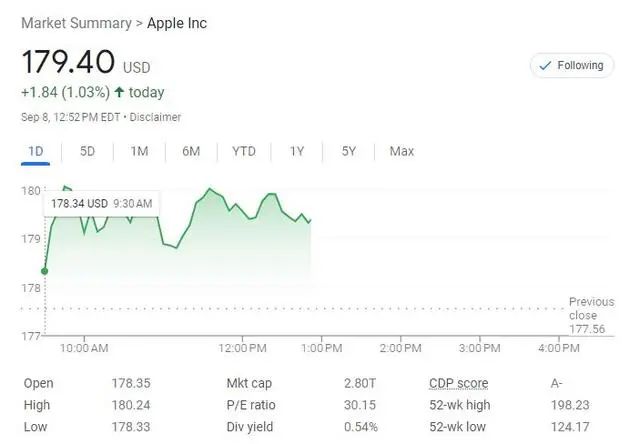This screenshot has width=640, height=444.
Task: View the 5Y price history tab
Action: point(349,152)
